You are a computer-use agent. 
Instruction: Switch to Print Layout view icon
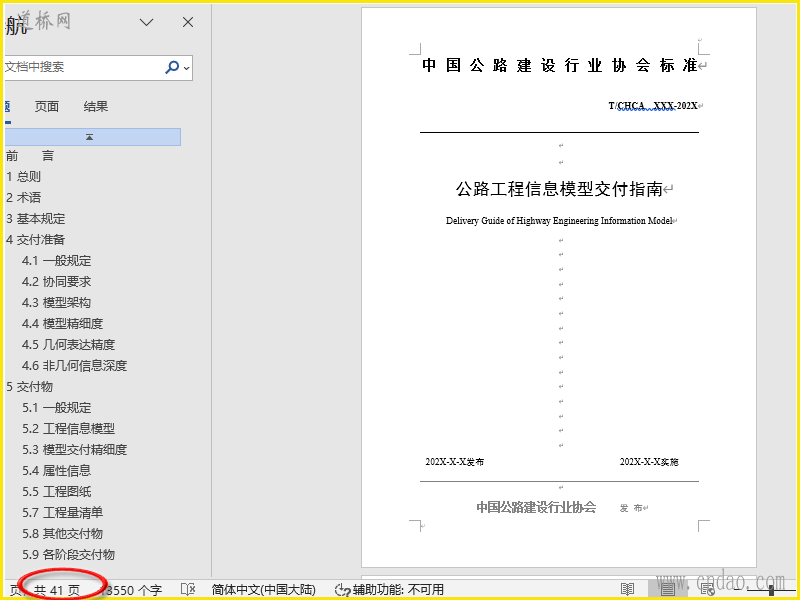[x=668, y=590]
